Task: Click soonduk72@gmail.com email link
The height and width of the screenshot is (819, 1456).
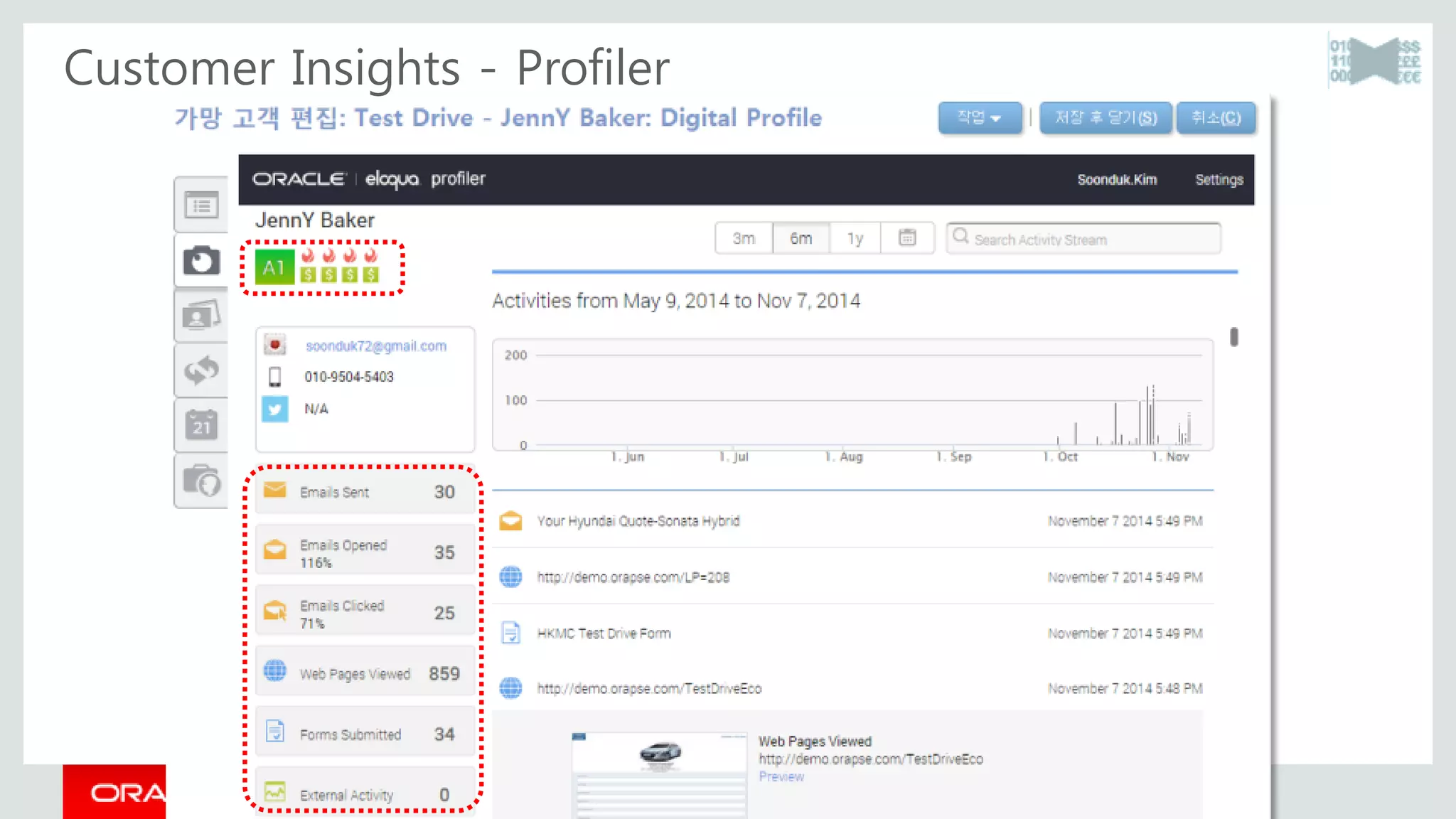Action: 376,346
